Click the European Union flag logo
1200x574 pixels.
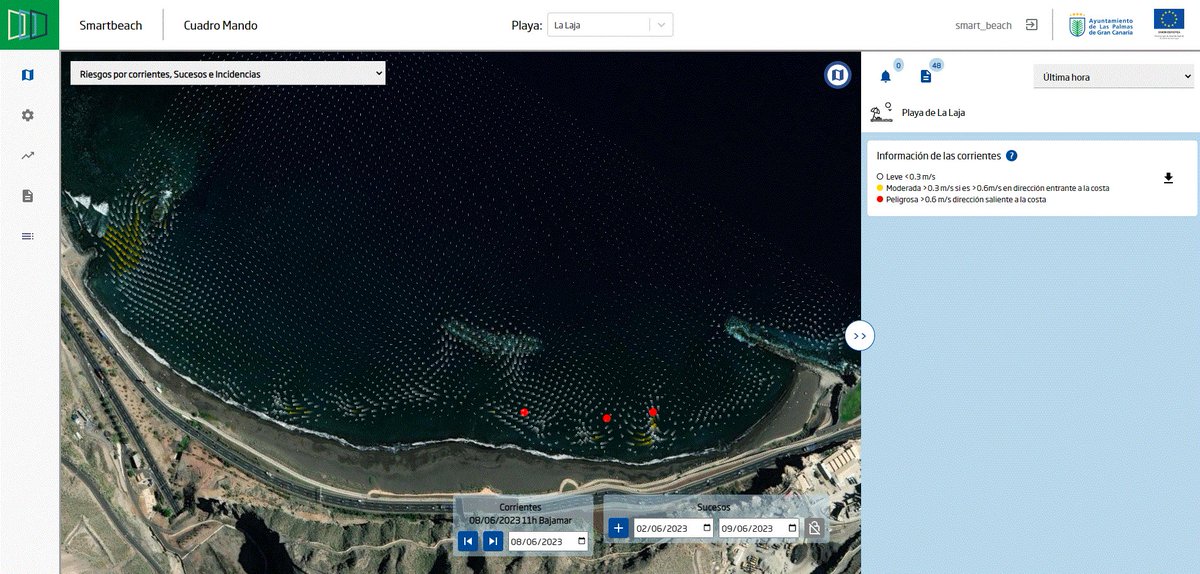tap(1168, 24)
